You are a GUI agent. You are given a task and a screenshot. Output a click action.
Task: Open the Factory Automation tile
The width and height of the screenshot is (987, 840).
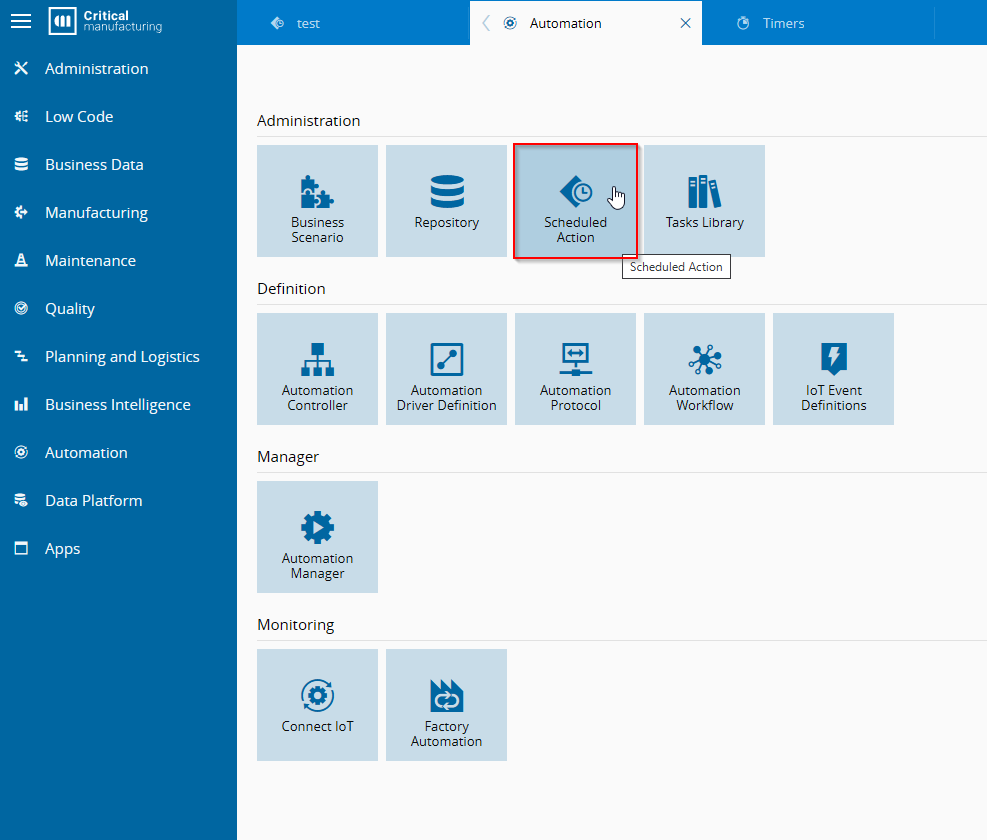pos(446,705)
